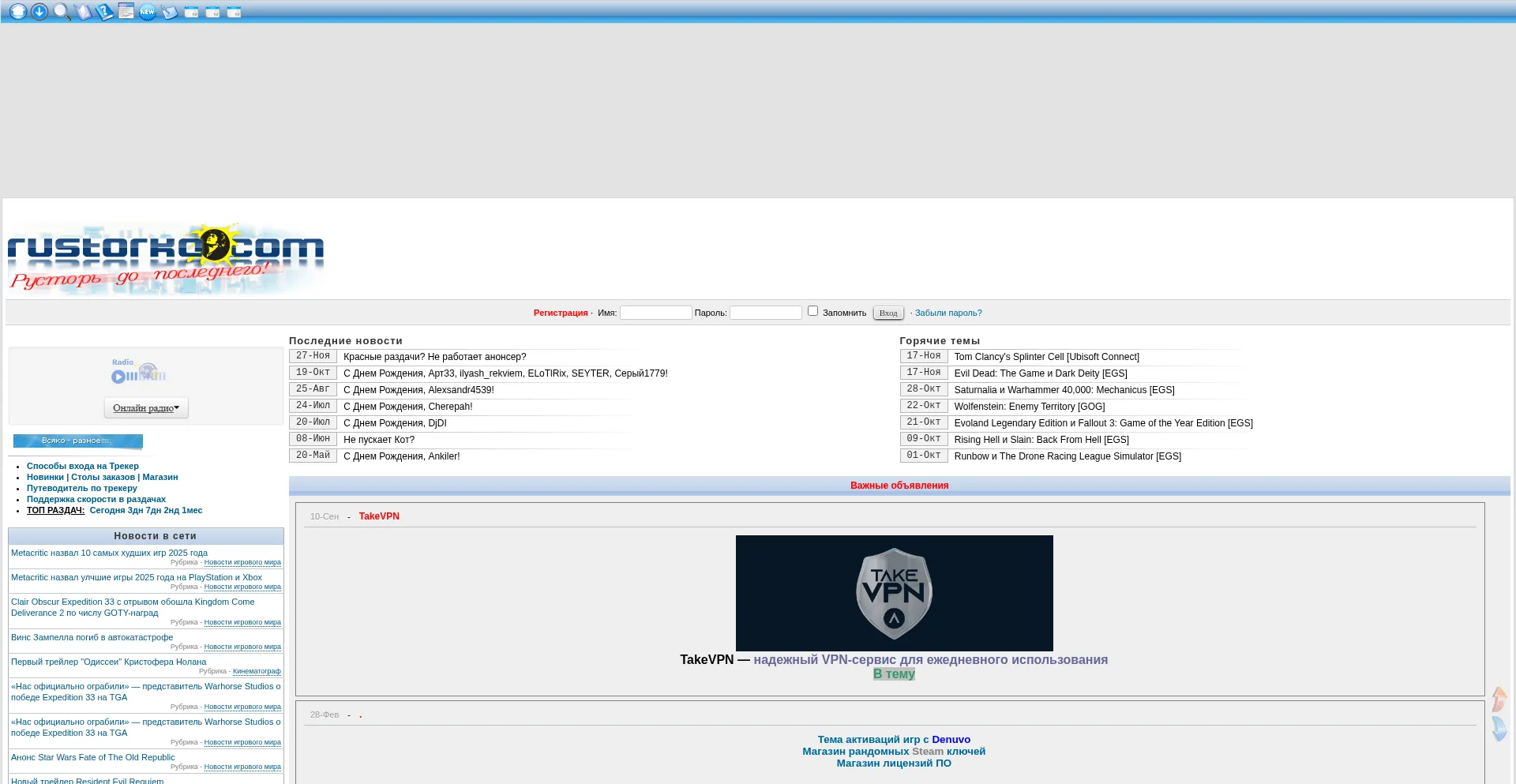The width and height of the screenshot is (1516, 784).
Task: Open Путеводитель по трекеру menu link
Action: click(x=81, y=489)
